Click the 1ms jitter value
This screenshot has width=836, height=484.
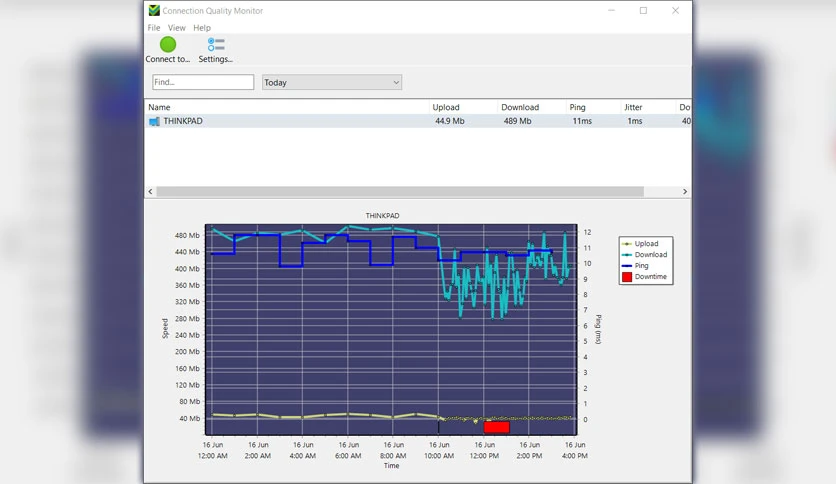pyautogui.click(x=634, y=121)
